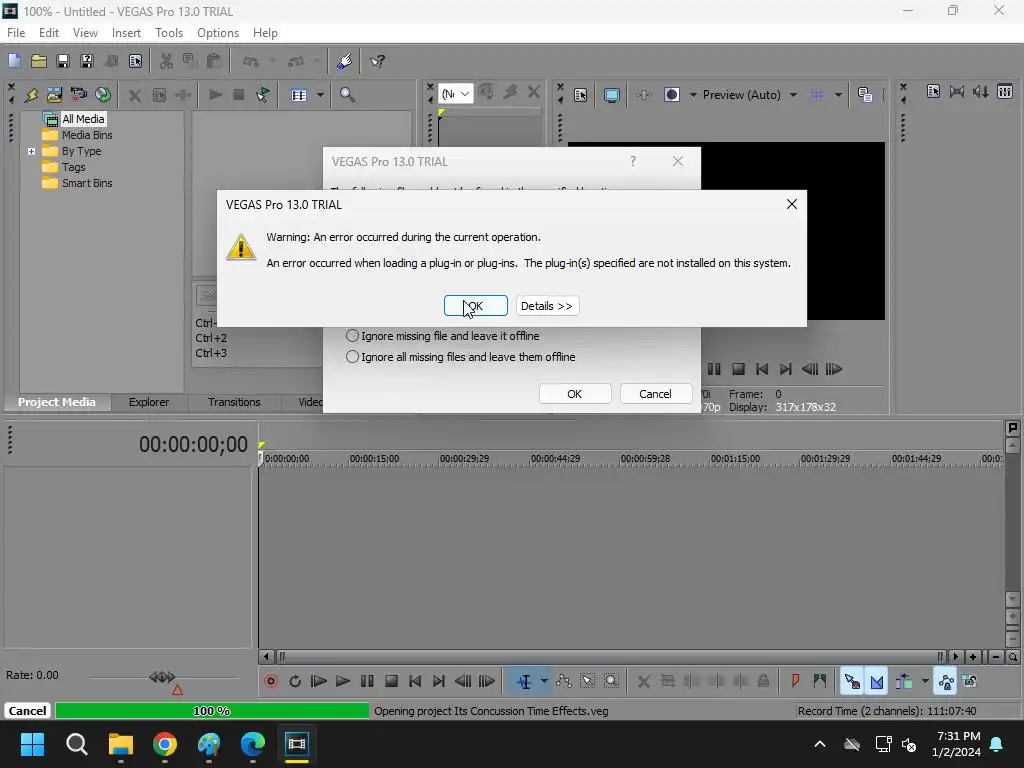Open the trimmer history combo box
The width and height of the screenshot is (1024, 768).
pos(455,94)
